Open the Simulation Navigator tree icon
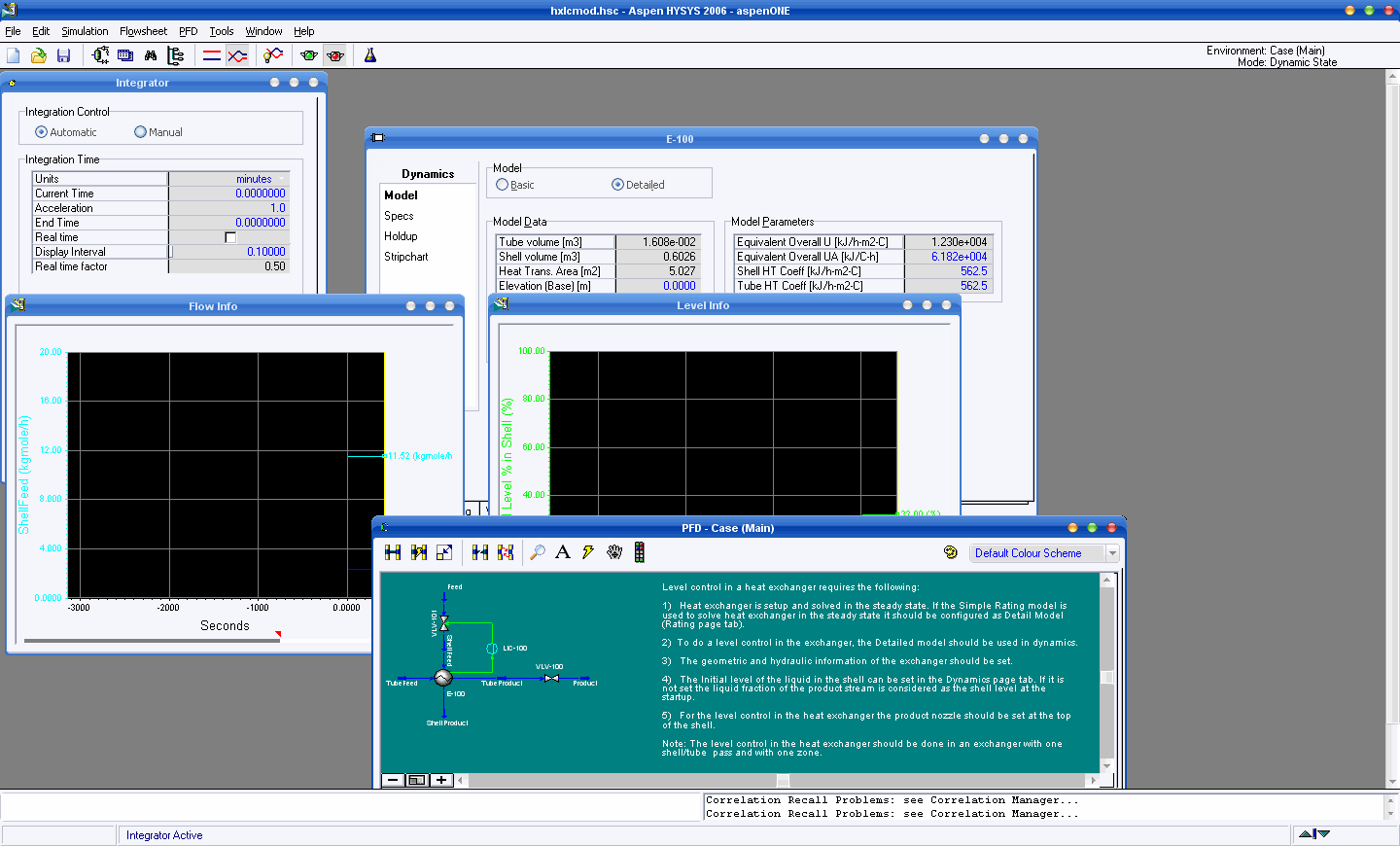Viewport: 1400px width, 846px height. pos(176,56)
